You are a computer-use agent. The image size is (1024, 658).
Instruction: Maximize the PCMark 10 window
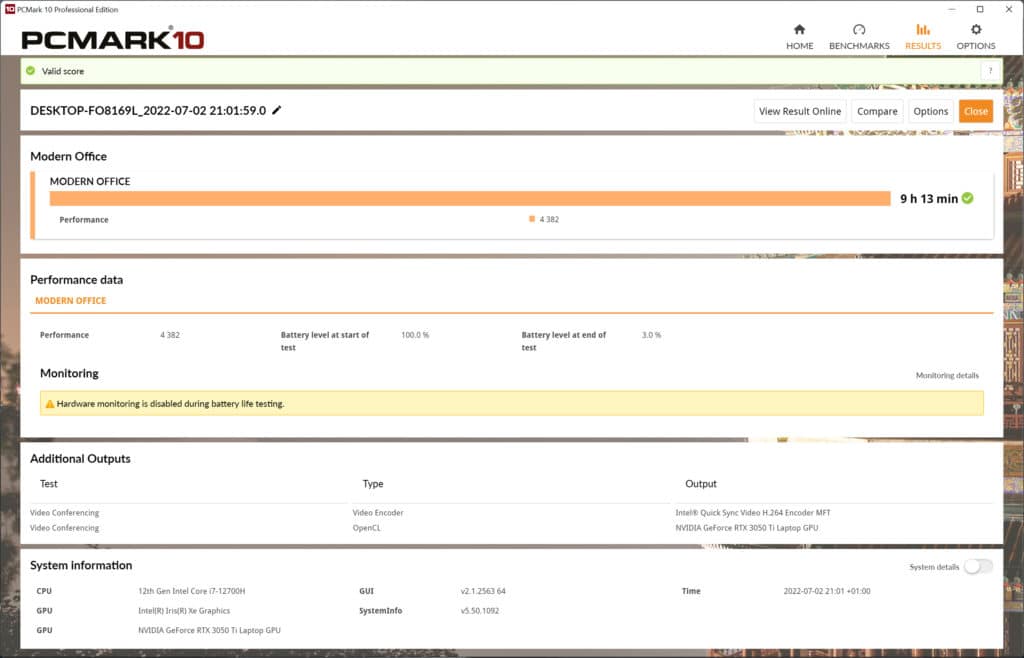pos(980,9)
